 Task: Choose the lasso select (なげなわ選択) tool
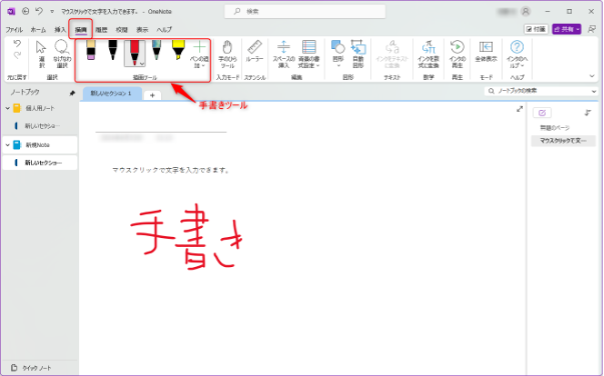coord(62,54)
